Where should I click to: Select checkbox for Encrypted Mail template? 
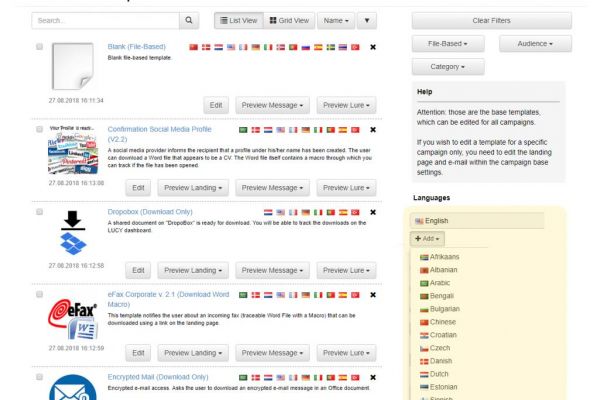pos(39,377)
